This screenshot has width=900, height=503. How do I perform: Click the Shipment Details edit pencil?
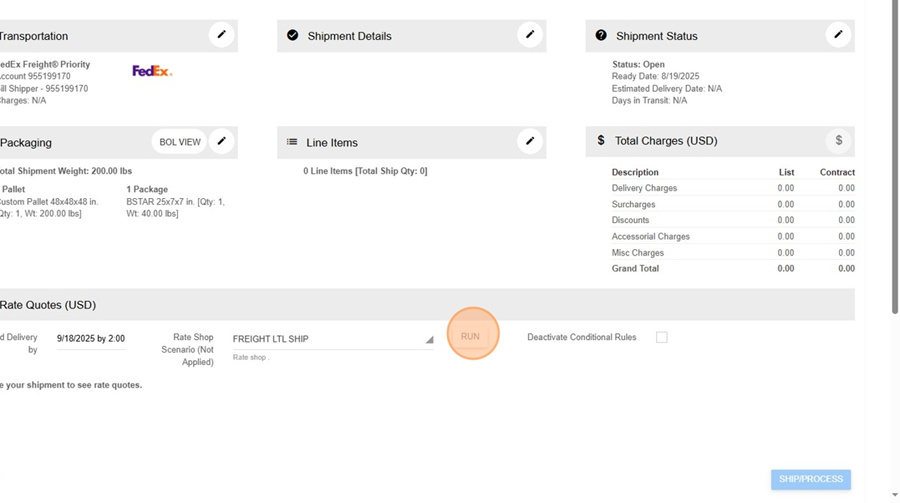(530, 35)
